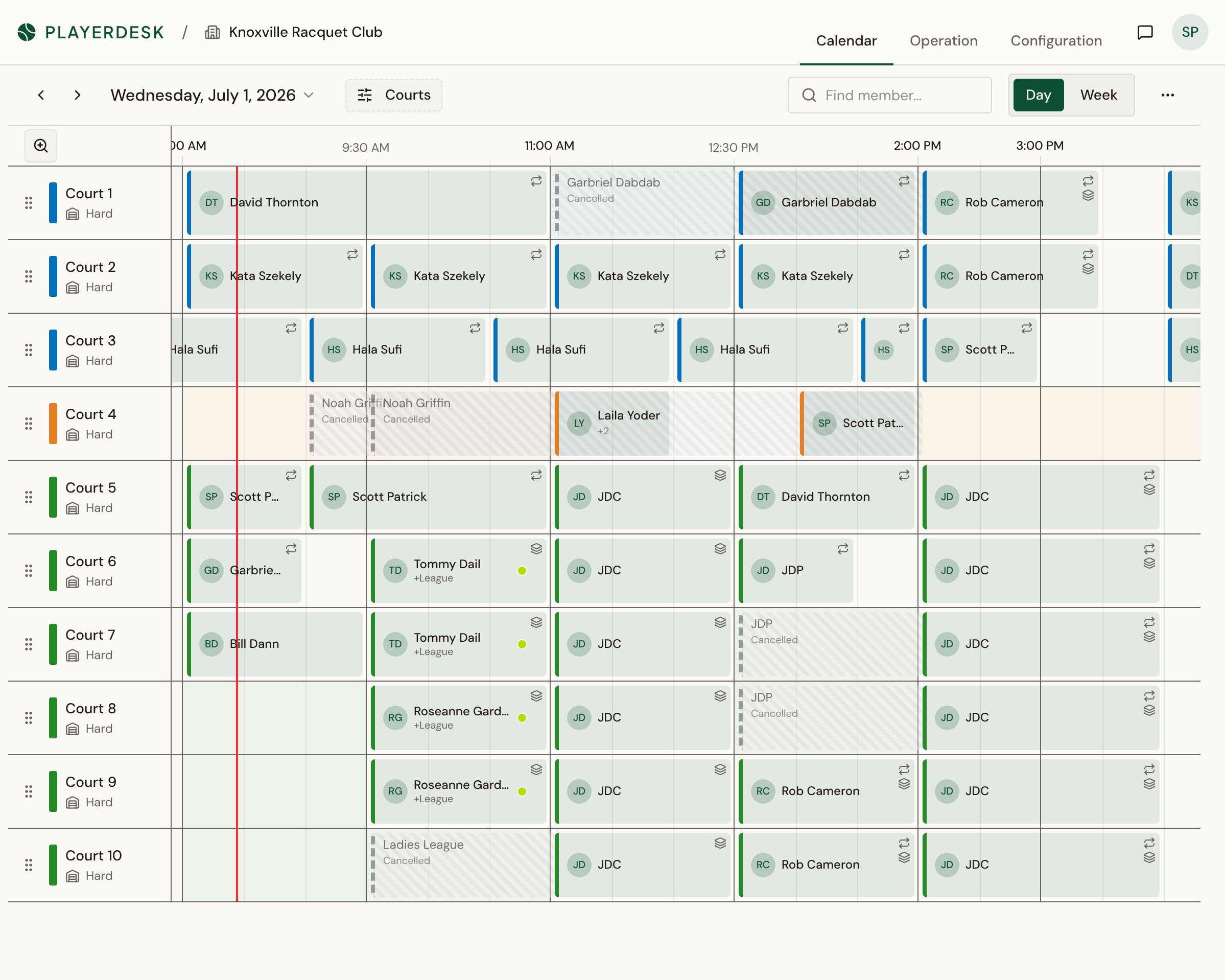
Task: Click the recurring icon on Scott P... Court 3 booking
Action: click(1026, 329)
